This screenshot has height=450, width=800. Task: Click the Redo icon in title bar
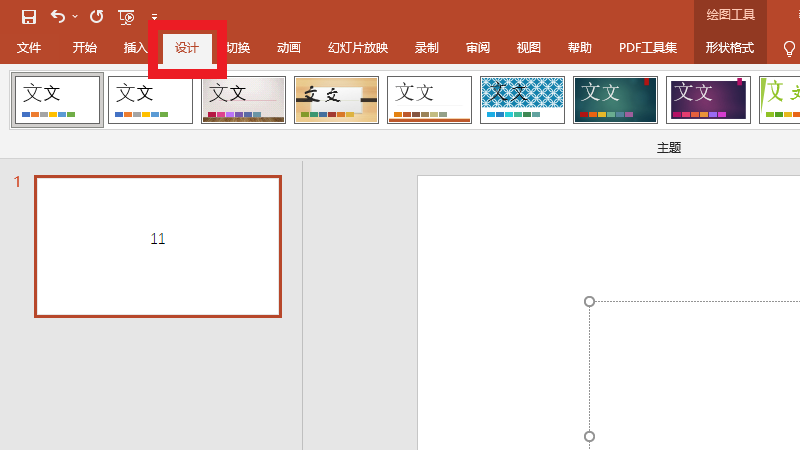(96, 16)
